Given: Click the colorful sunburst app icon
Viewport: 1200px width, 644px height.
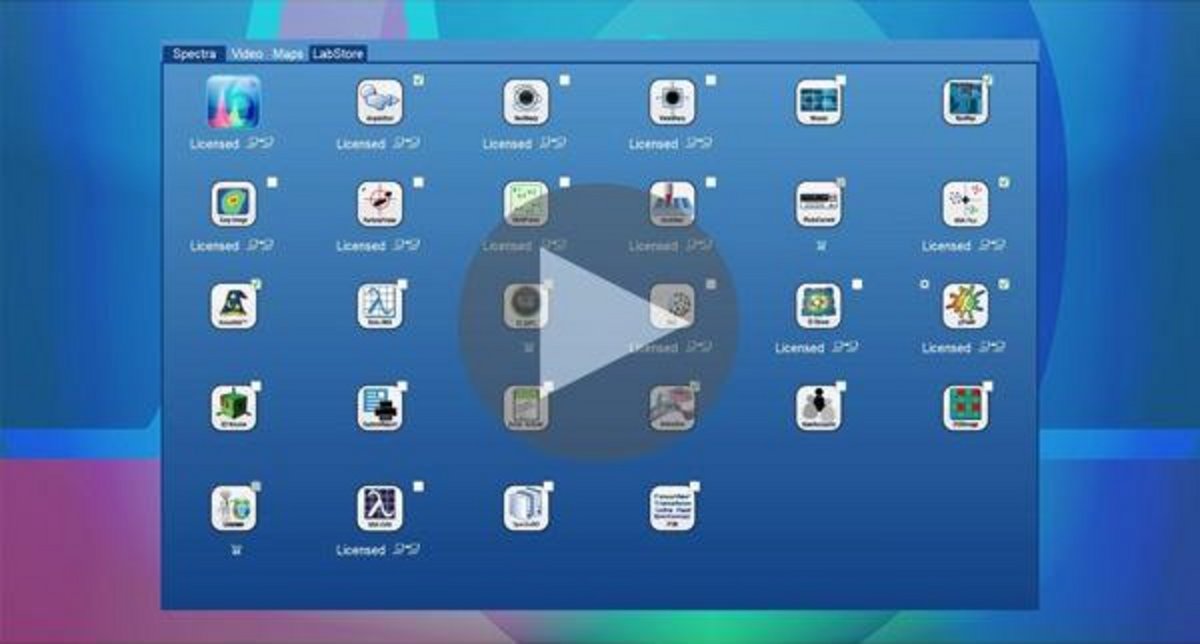Looking at the screenshot, I should (x=965, y=306).
